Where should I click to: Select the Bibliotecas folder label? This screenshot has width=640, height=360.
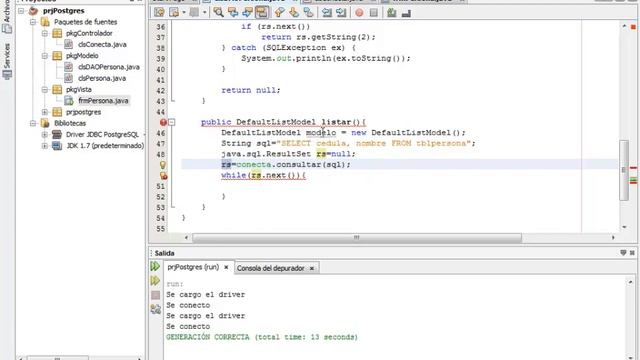[70, 123]
